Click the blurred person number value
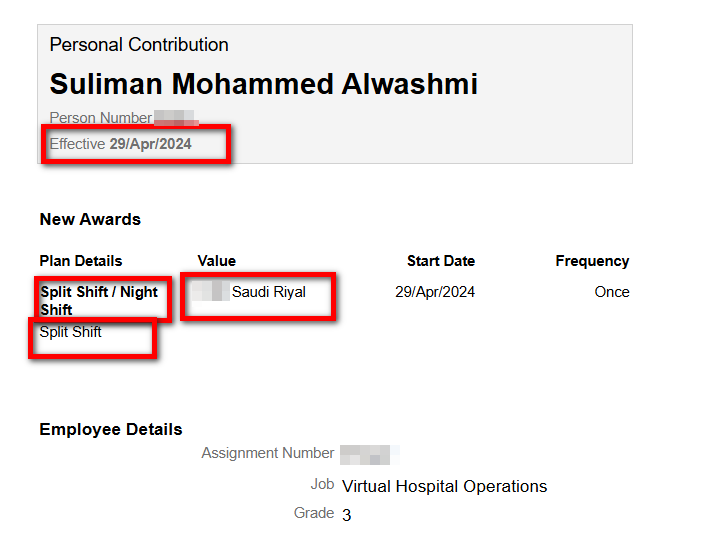The width and height of the screenshot is (704, 554). click(176, 118)
